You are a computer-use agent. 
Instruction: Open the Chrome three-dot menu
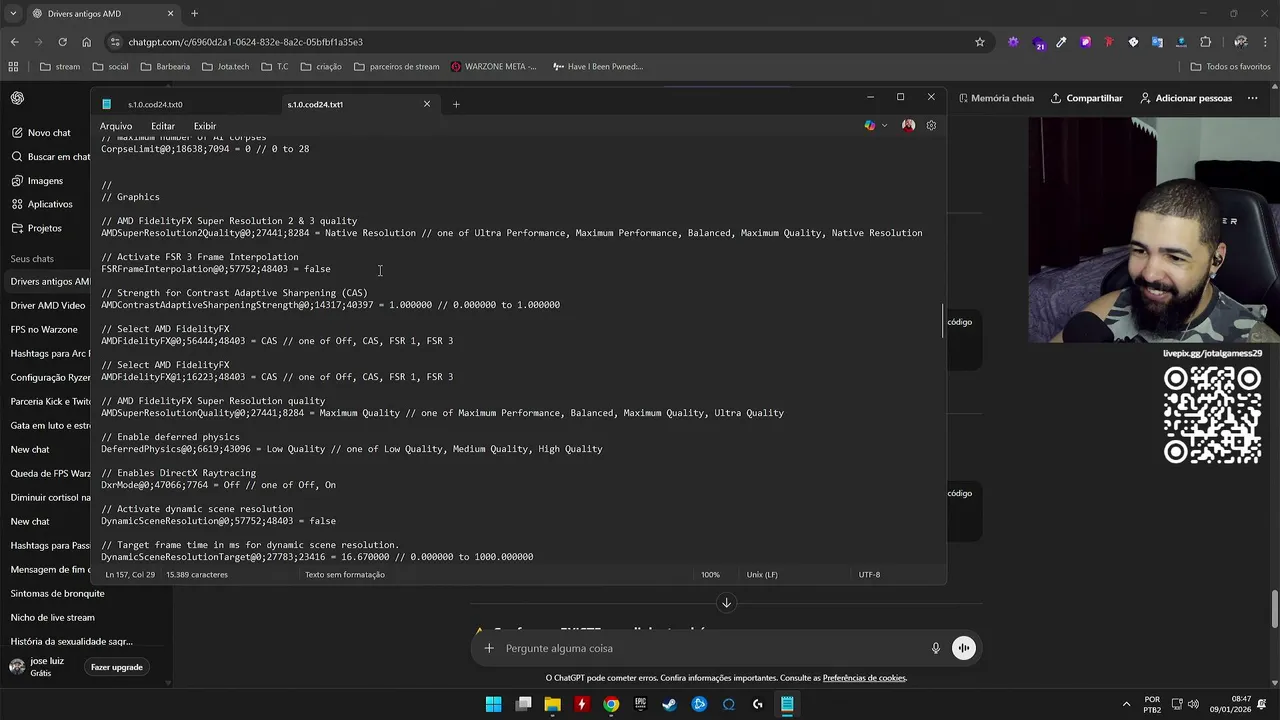1265,42
